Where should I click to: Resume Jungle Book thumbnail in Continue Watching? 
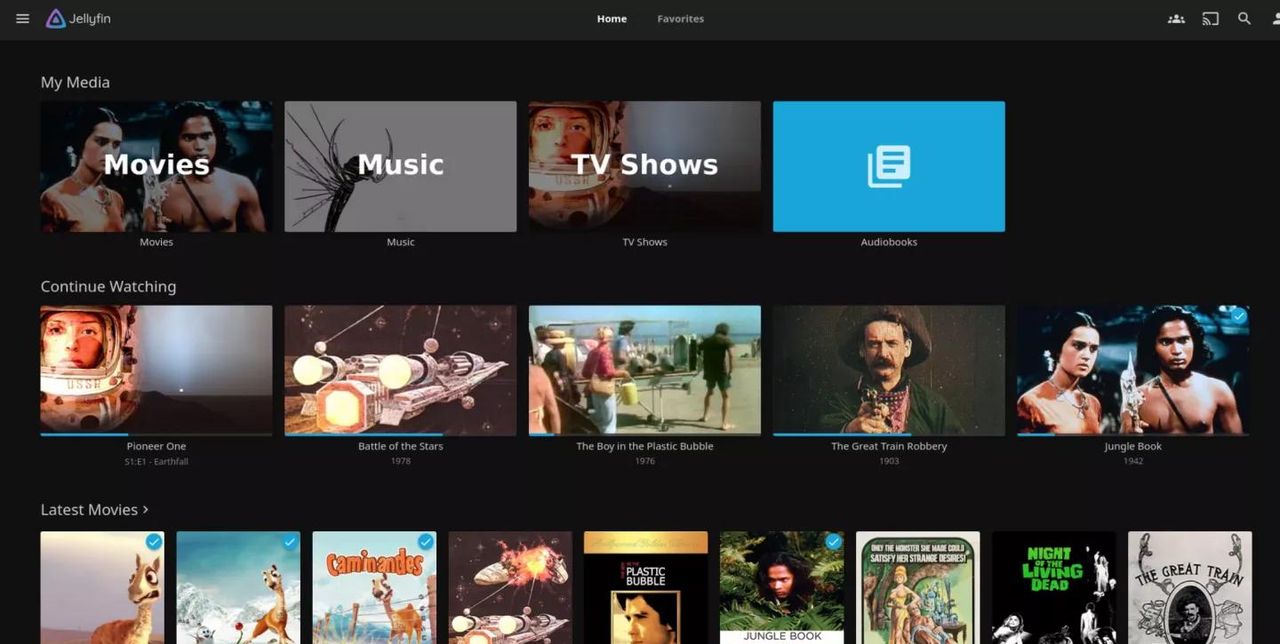pyautogui.click(x=1133, y=370)
